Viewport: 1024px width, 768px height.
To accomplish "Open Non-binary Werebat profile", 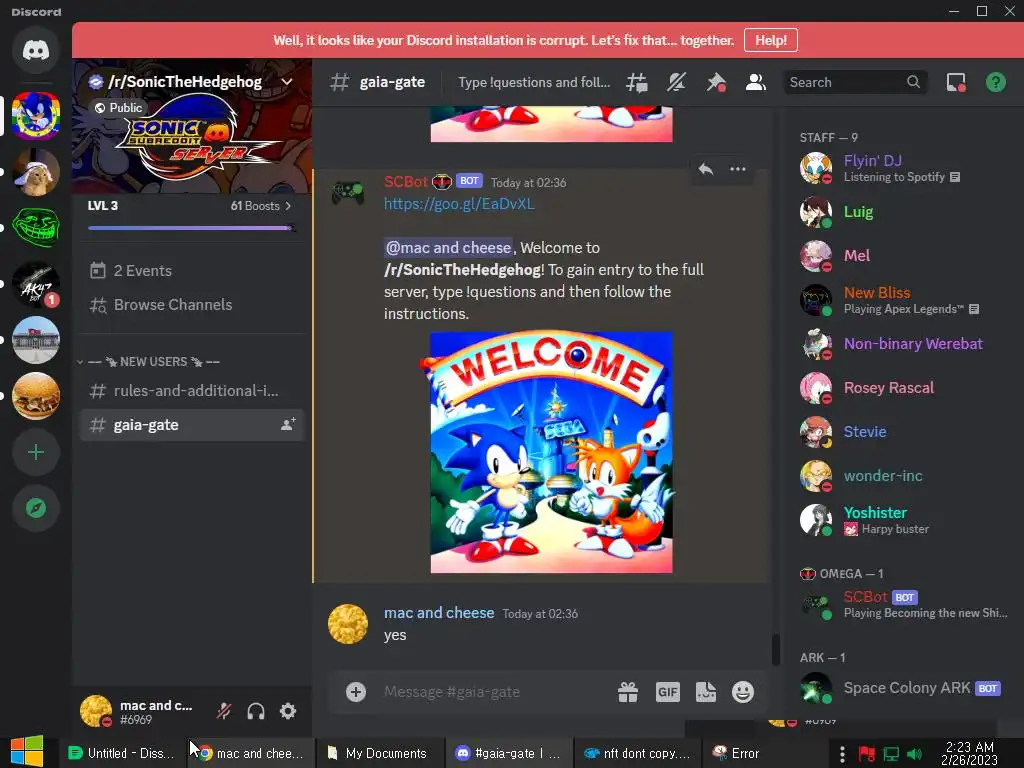I will (x=903, y=344).
